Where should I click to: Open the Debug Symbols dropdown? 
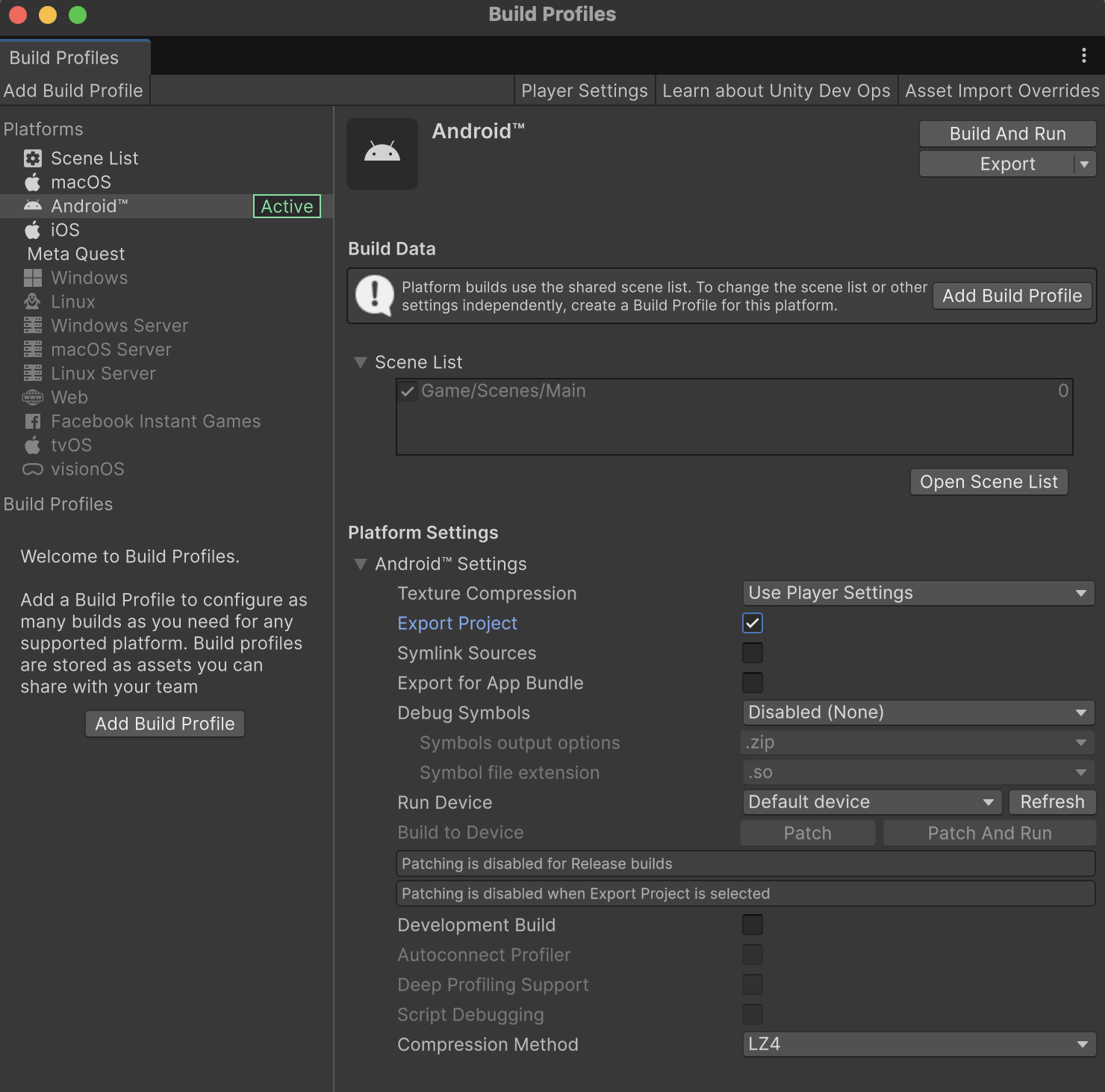[918, 713]
